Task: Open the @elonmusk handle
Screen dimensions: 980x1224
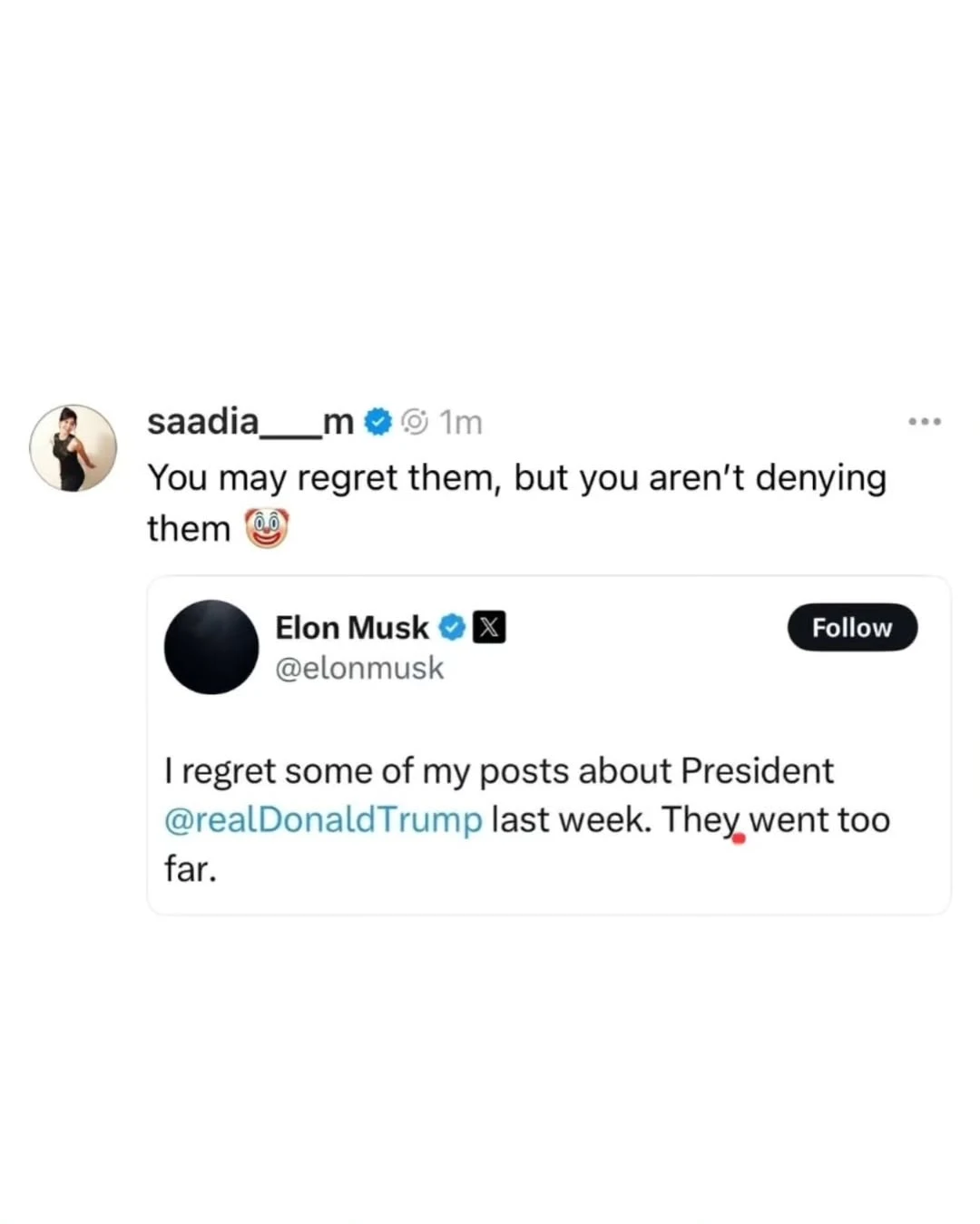Action: (x=359, y=668)
